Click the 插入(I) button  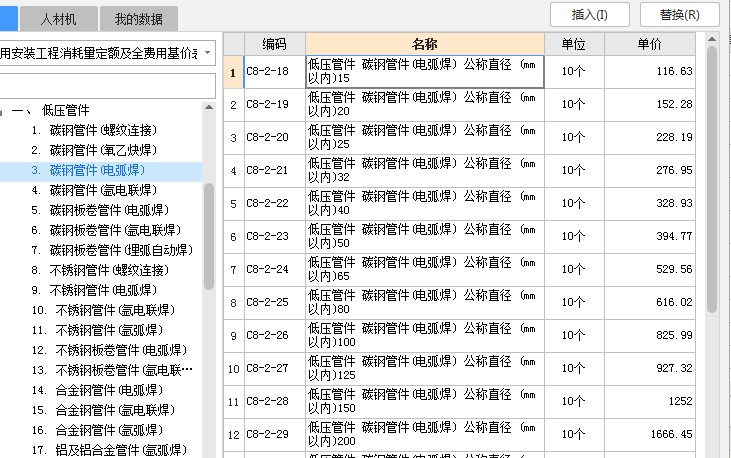click(x=590, y=15)
